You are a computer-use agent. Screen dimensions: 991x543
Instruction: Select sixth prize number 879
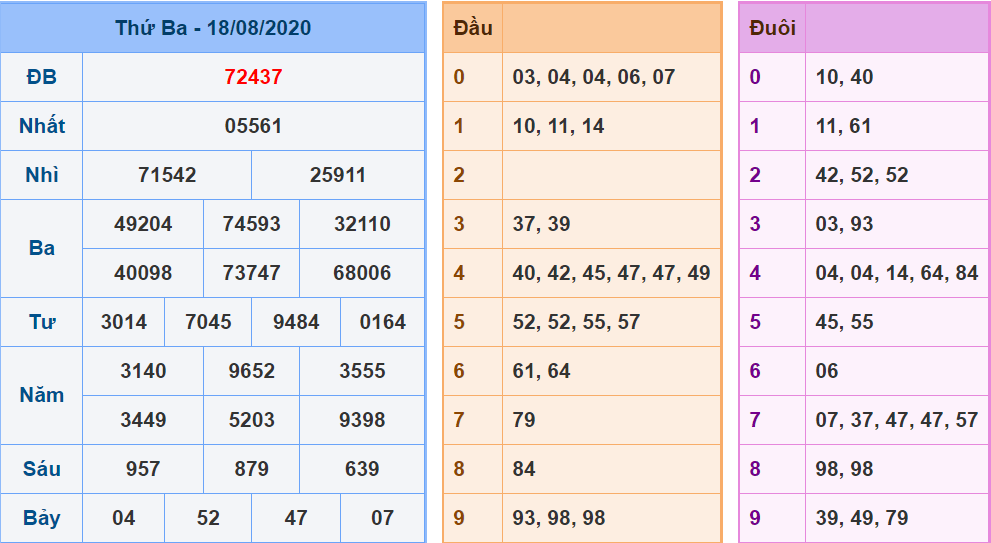[x=252, y=469]
